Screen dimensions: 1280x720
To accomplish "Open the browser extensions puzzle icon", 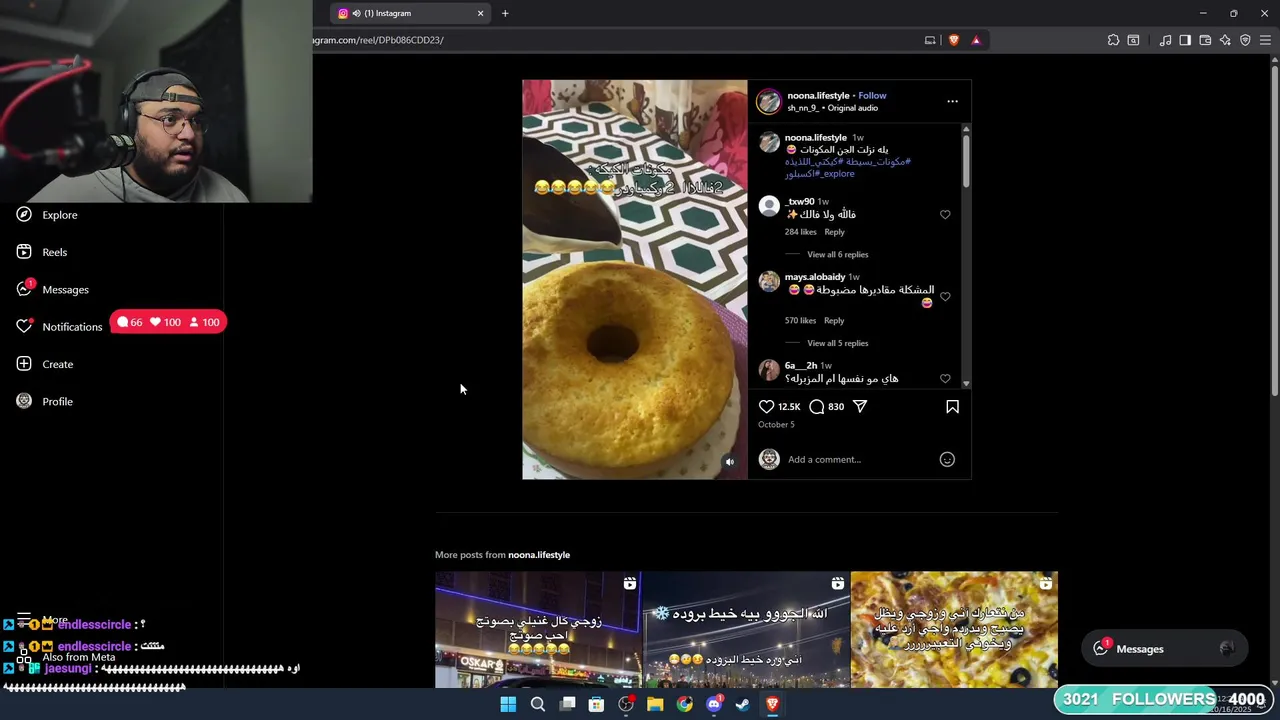I will (x=1113, y=40).
